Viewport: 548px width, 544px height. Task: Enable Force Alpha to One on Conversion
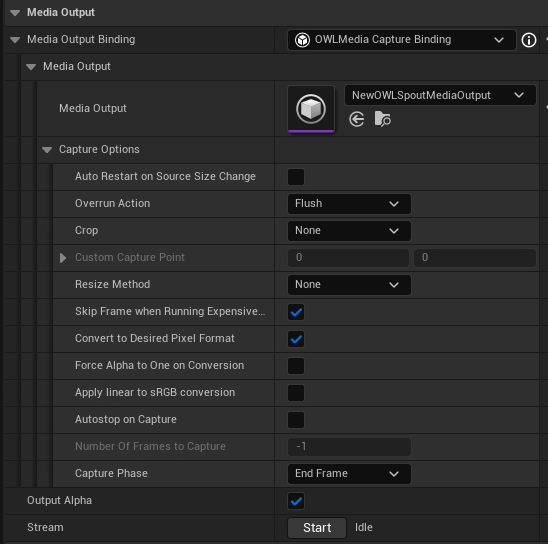pos(296,366)
